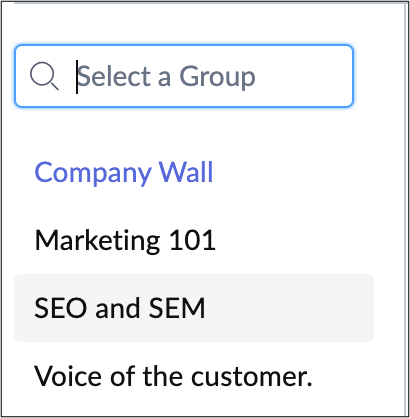This screenshot has height=418, width=410.
Task: Switch group to Marketing 101
Action: coord(194,240)
